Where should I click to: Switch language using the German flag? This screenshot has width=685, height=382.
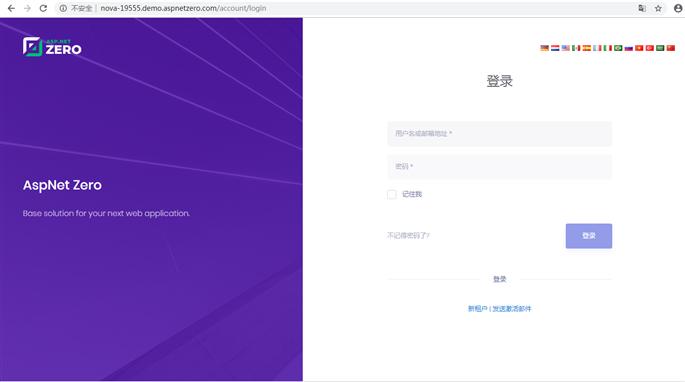[544, 48]
